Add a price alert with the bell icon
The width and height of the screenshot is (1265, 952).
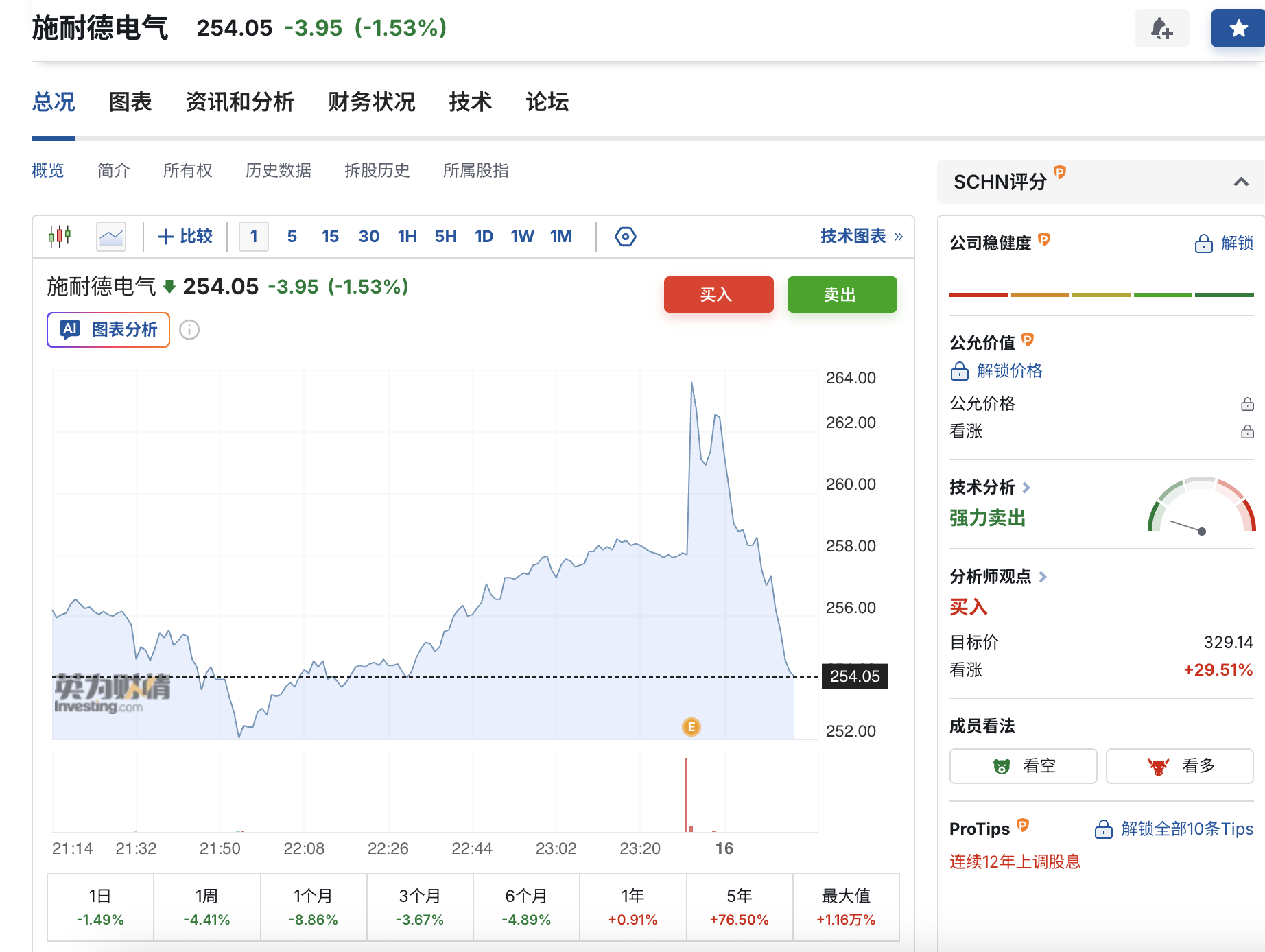pyautogui.click(x=1162, y=28)
